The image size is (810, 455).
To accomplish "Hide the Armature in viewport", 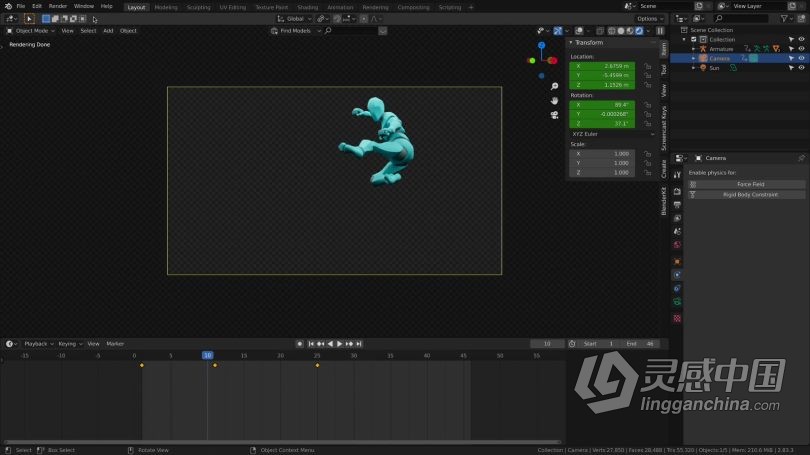I will tap(801, 49).
